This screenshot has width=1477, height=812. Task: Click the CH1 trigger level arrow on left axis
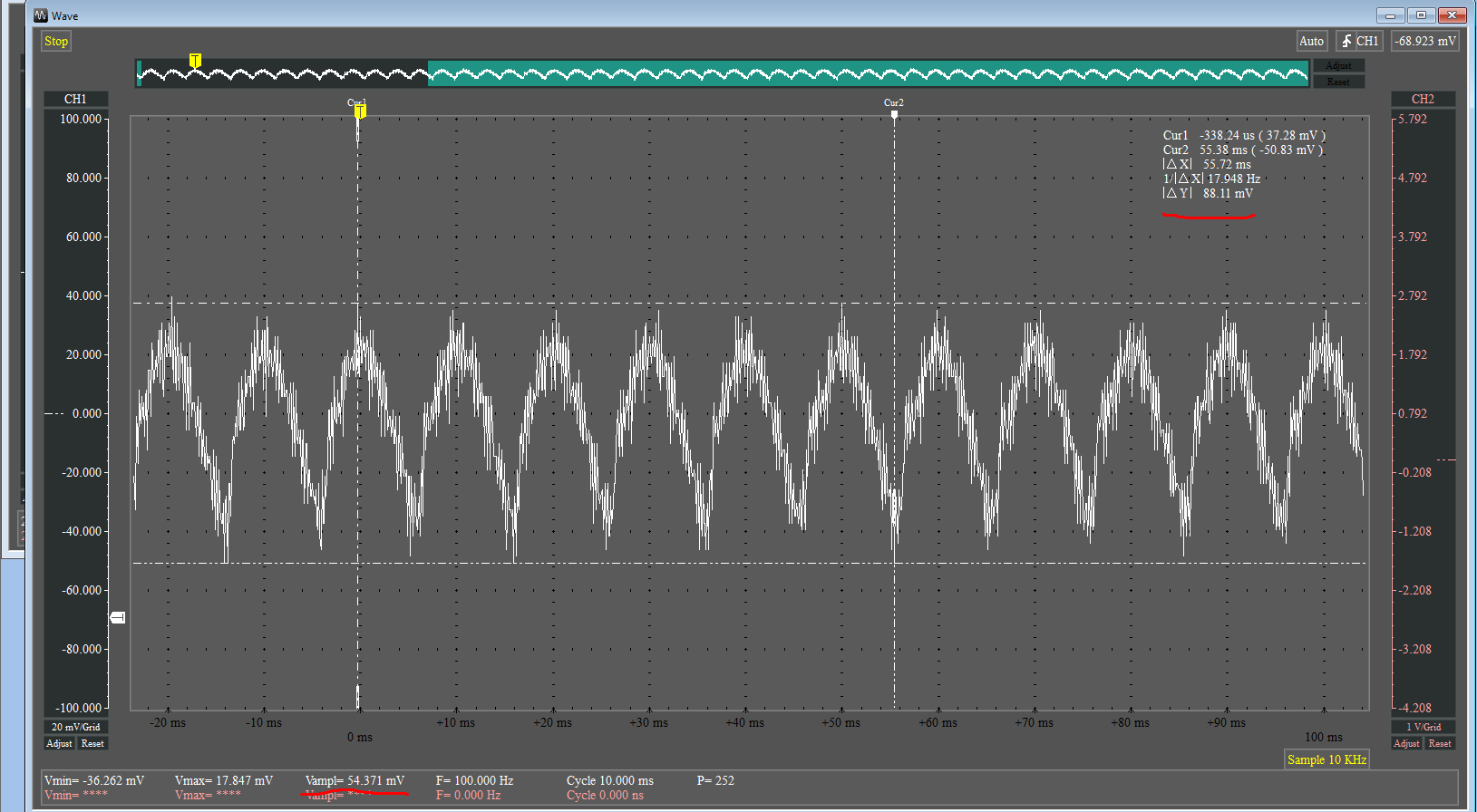[118, 617]
